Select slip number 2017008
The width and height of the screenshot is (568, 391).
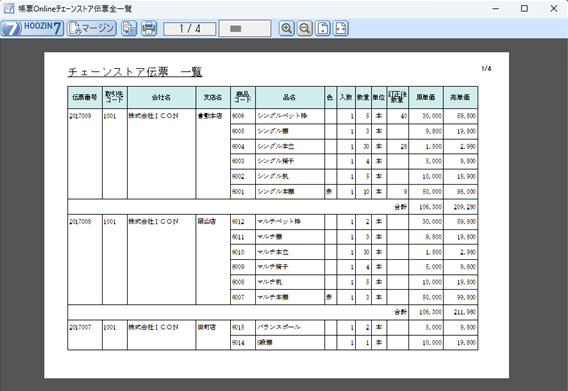tap(80, 221)
